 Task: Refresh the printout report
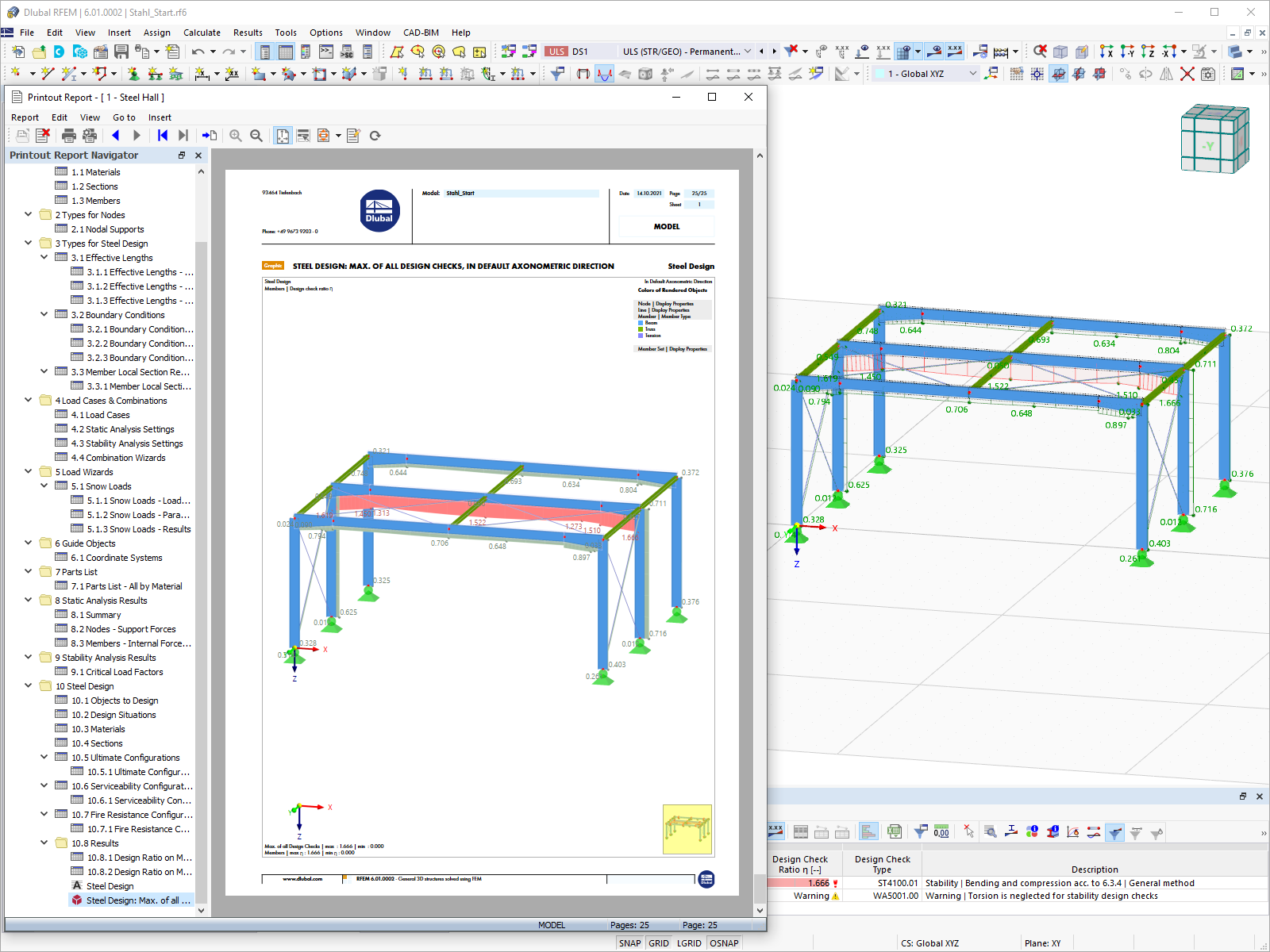pos(375,135)
